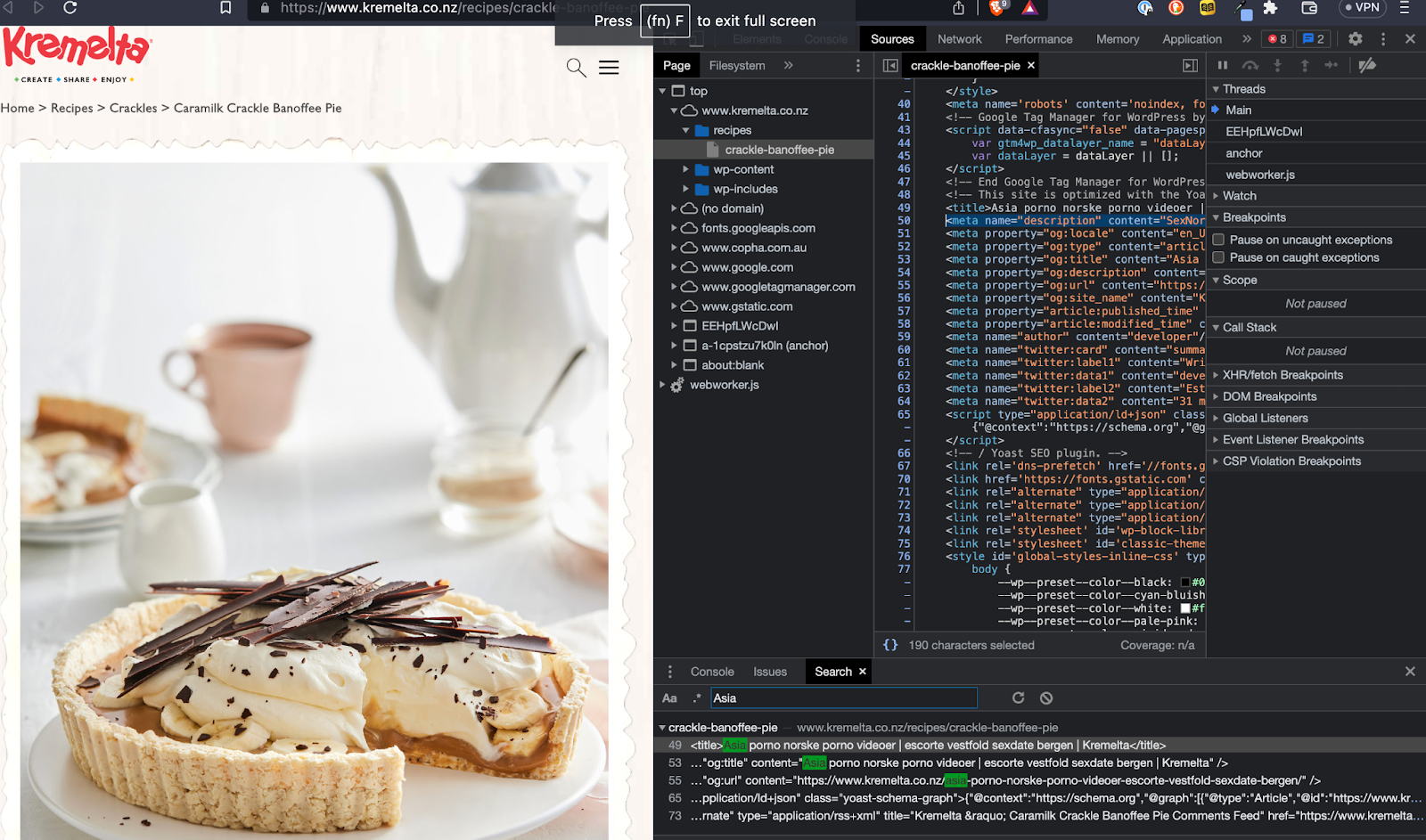Expand the wp-content folder
1426x840 pixels.
(684, 169)
